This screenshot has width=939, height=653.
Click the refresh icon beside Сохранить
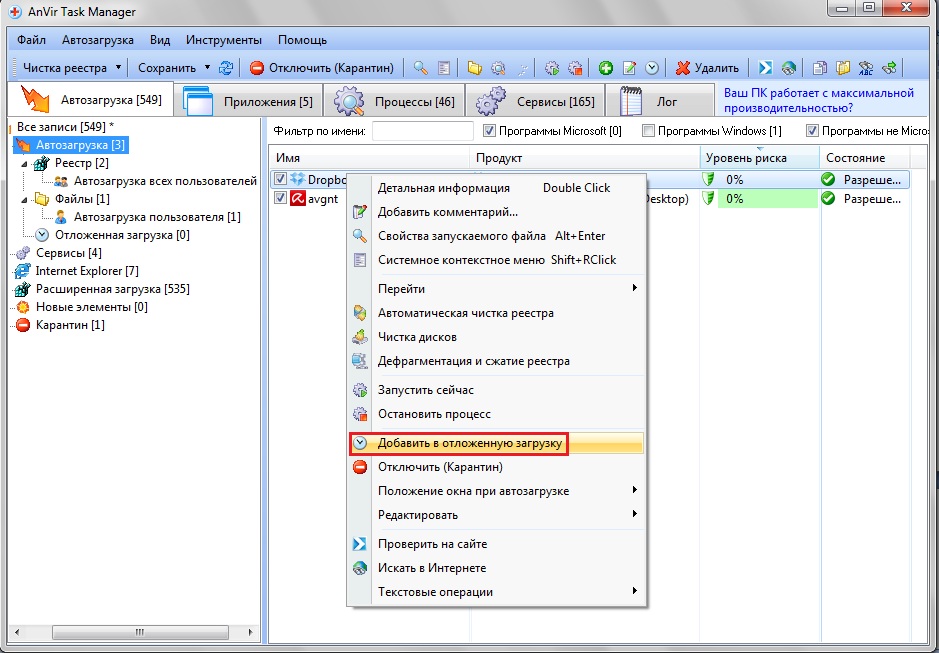point(226,68)
